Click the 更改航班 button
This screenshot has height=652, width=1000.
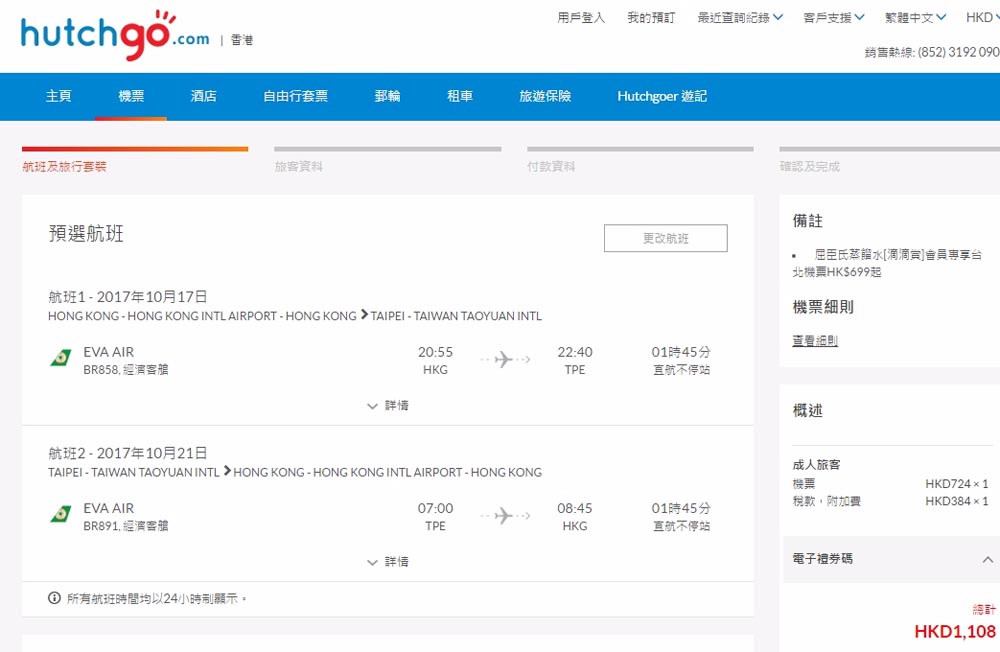[x=666, y=238]
